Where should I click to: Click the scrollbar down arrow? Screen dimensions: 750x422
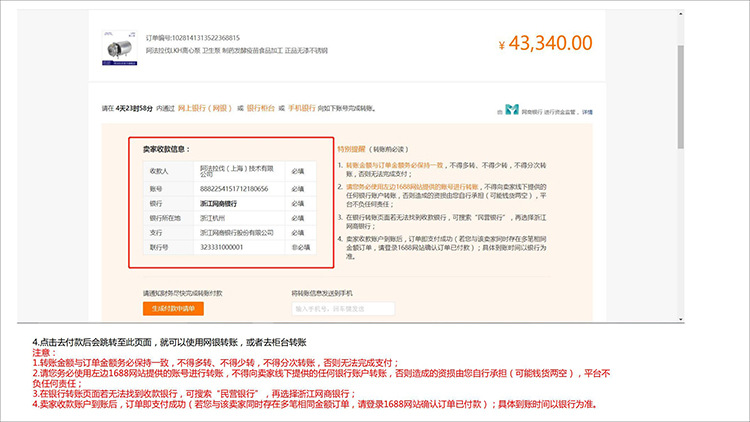tap(680, 319)
